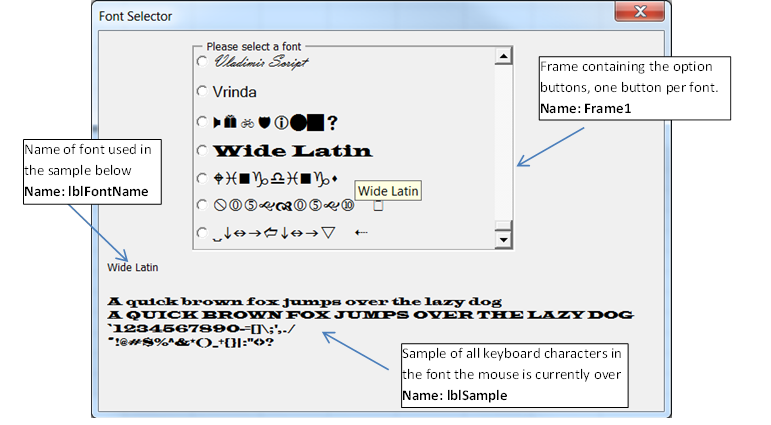Click the Font Selector title bar
This screenshot has height=425, width=771.
pyautogui.click(x=350, y=16)
